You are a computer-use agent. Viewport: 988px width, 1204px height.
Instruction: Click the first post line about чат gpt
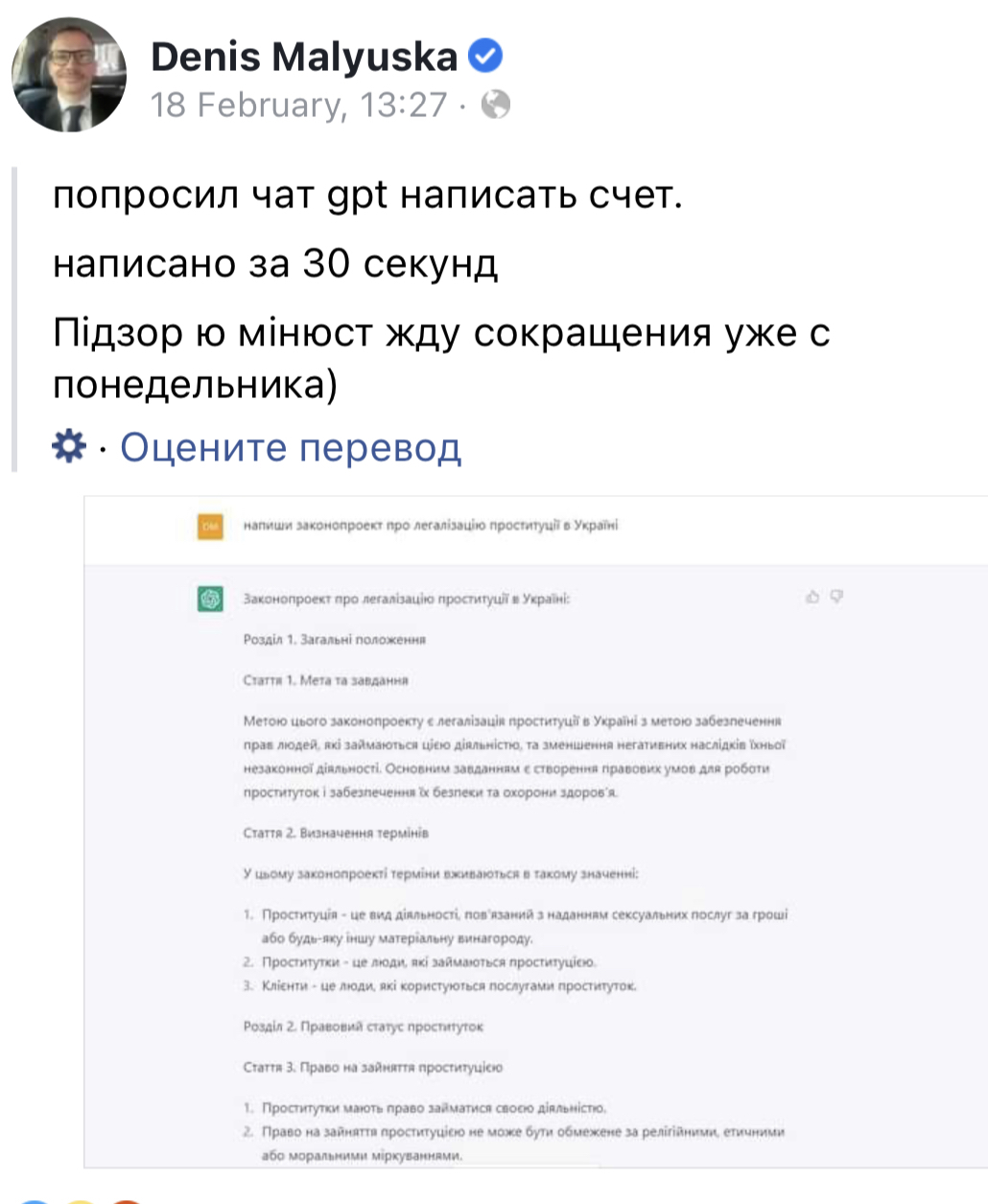(367, 195)
